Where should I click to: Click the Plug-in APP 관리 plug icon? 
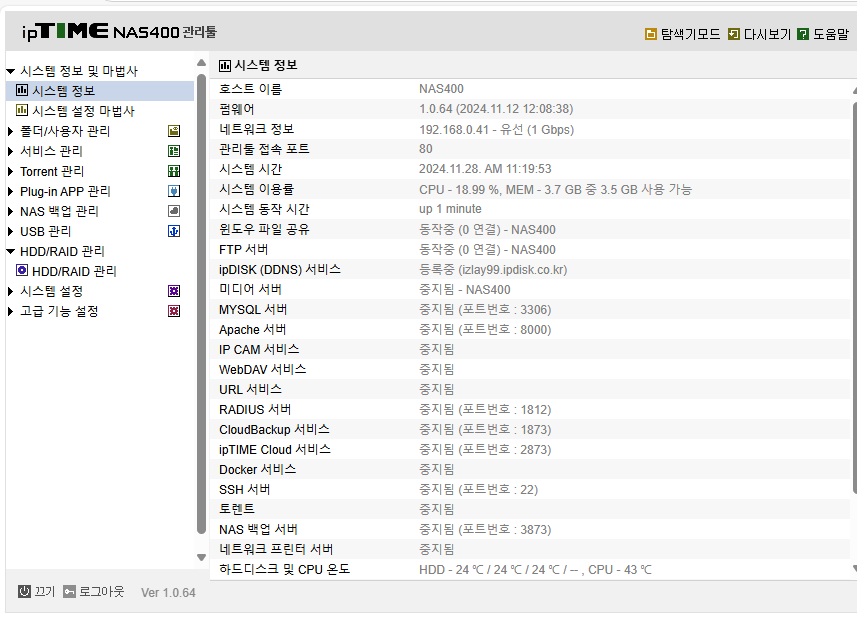click(x=174, y=191)
